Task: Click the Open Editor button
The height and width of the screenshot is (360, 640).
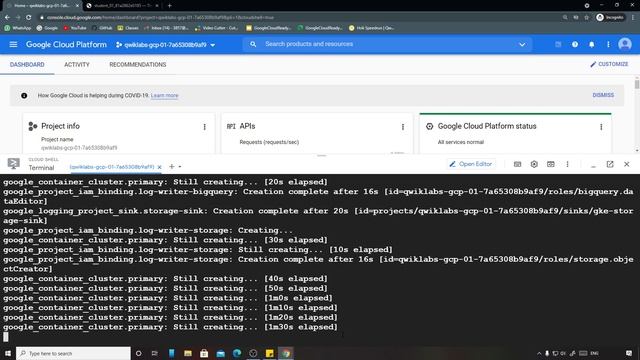Action: pyautogui.click(x=471, y=164)
